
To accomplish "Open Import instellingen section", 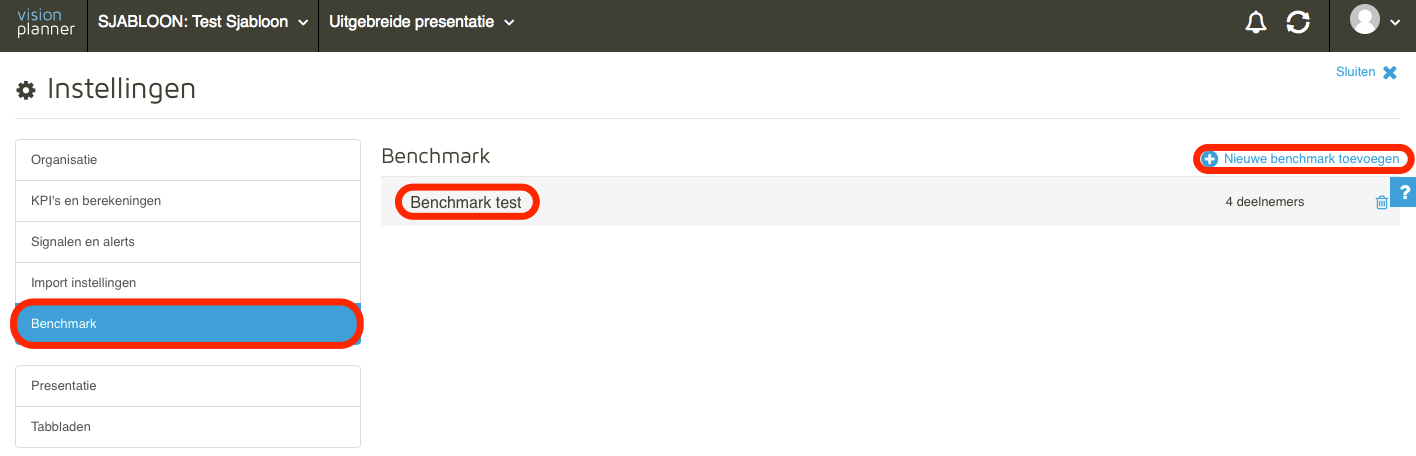I will pos(188,283).
